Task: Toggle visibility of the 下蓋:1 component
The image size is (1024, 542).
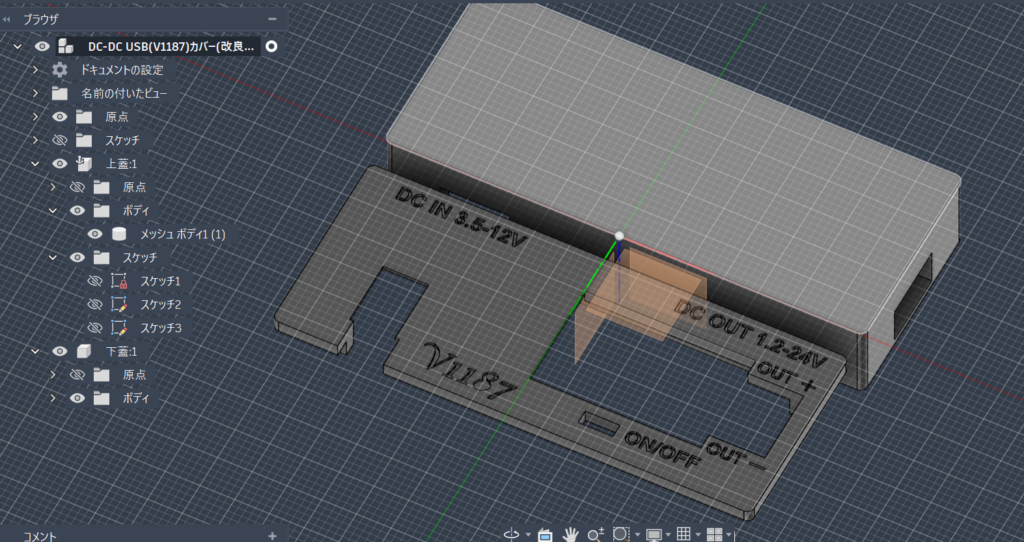Action: tap(60, 352)
